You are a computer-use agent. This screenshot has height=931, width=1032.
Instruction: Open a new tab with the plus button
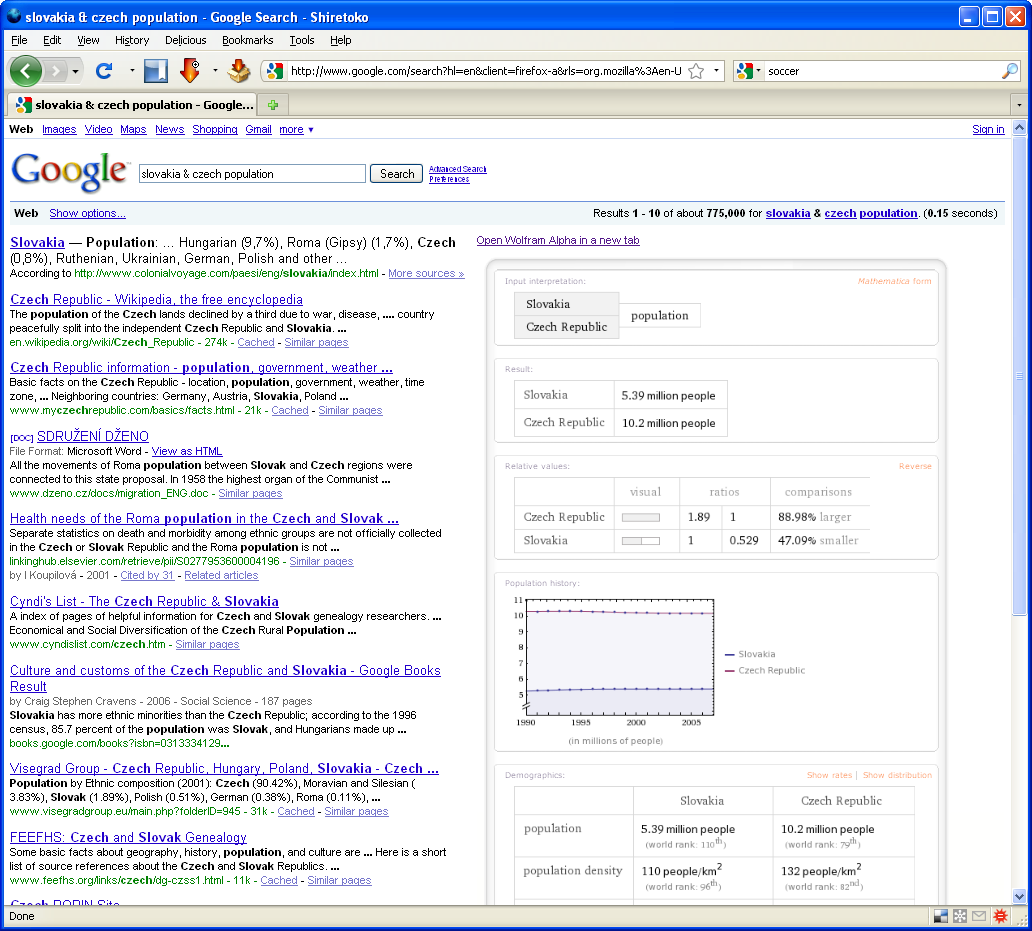272,105
